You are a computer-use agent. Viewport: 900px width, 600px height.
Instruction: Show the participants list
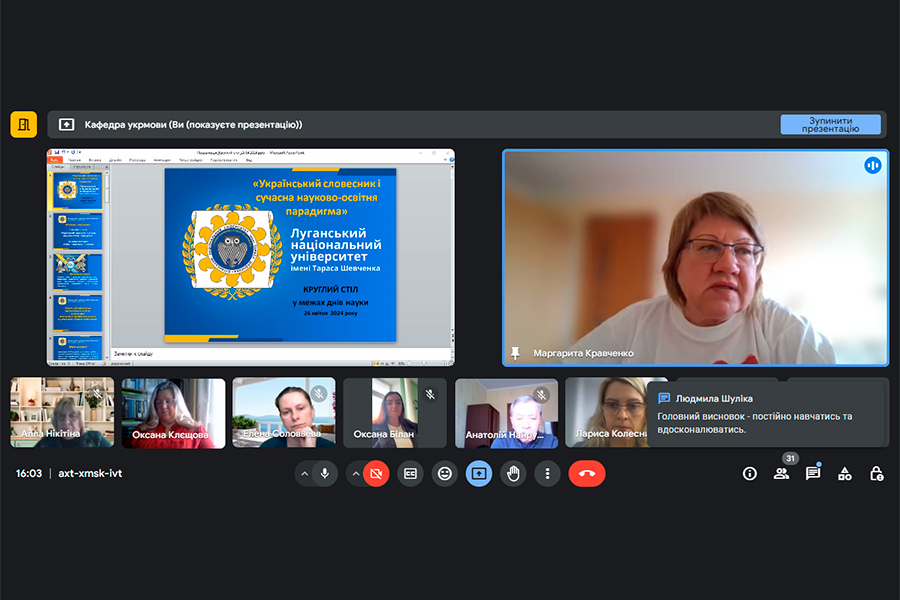pyautogui.click(x=781, y=474)
